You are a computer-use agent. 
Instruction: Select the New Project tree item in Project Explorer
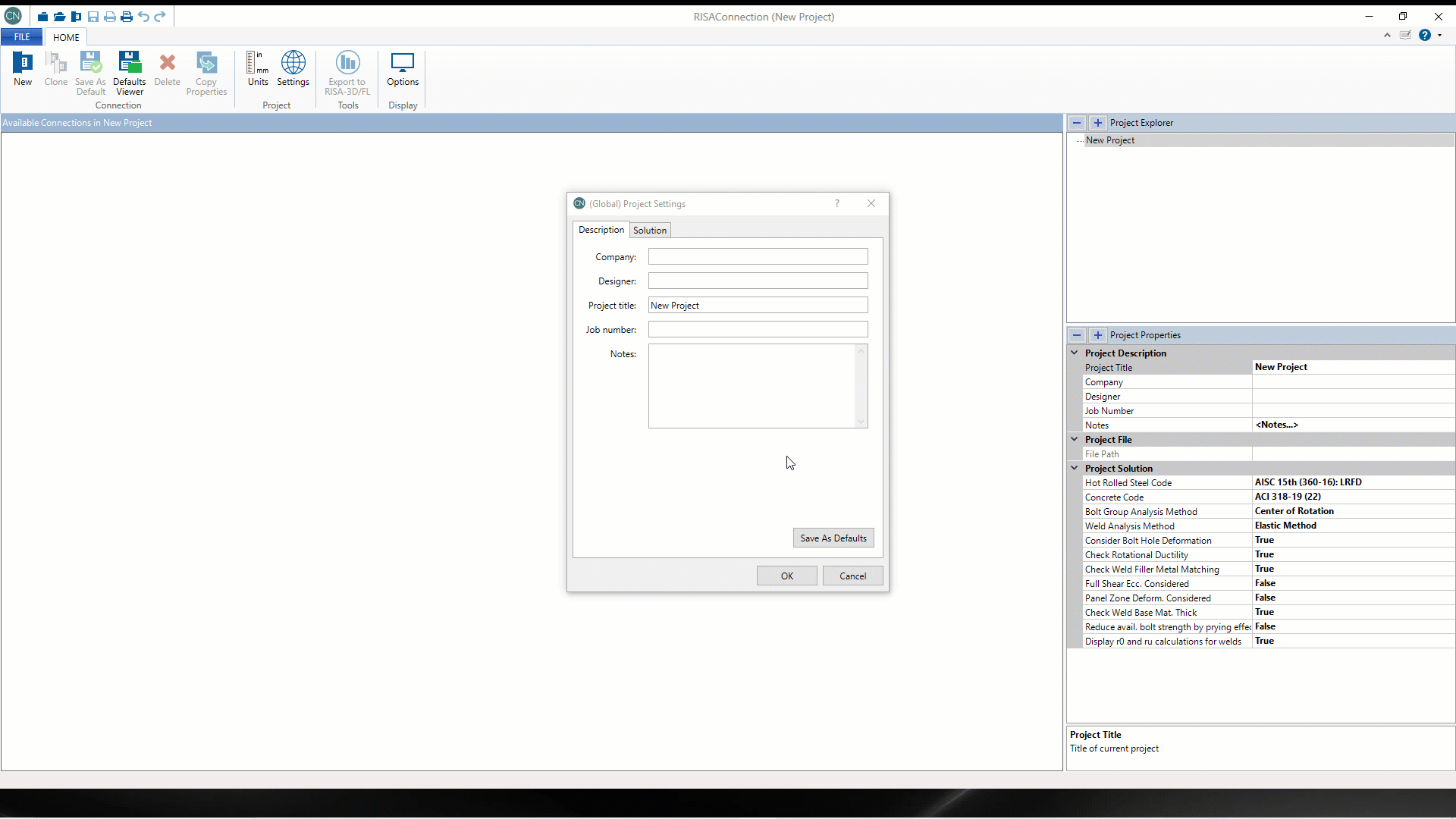click(x=1109, y=140)
